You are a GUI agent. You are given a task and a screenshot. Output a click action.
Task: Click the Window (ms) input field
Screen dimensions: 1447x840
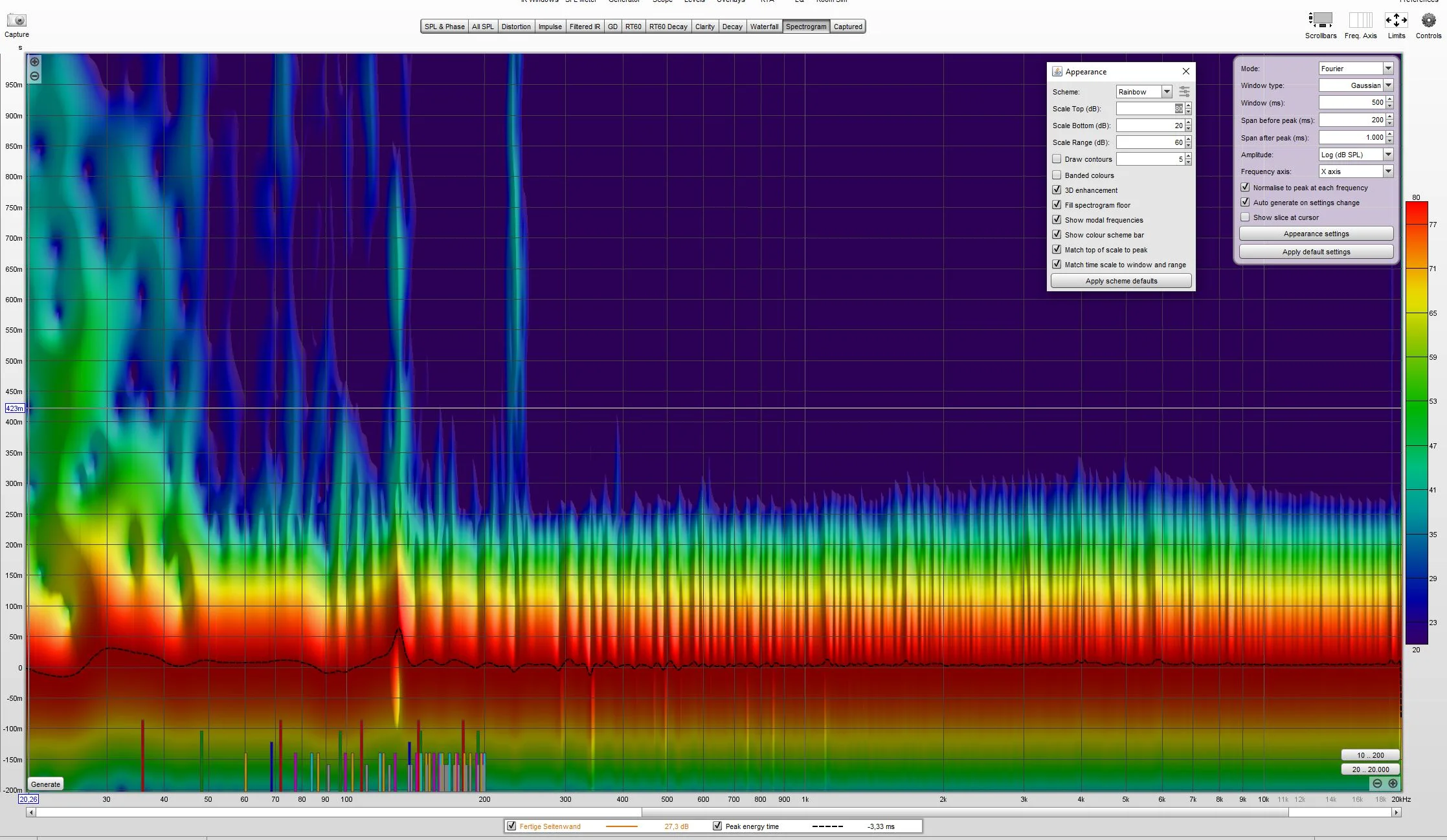point(1352,103)
